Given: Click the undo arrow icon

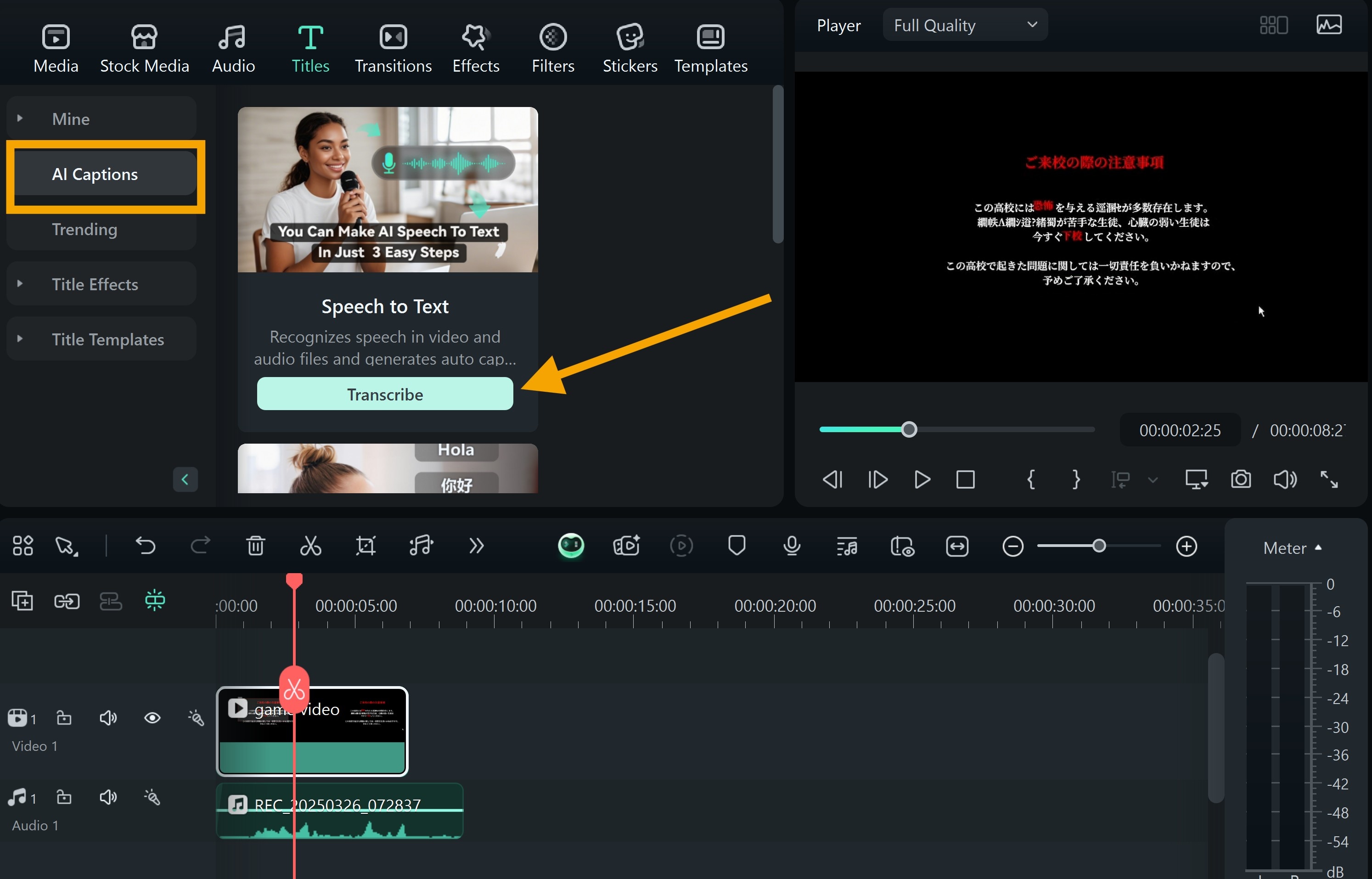Looking at the screenshot, I should point(146,546).
